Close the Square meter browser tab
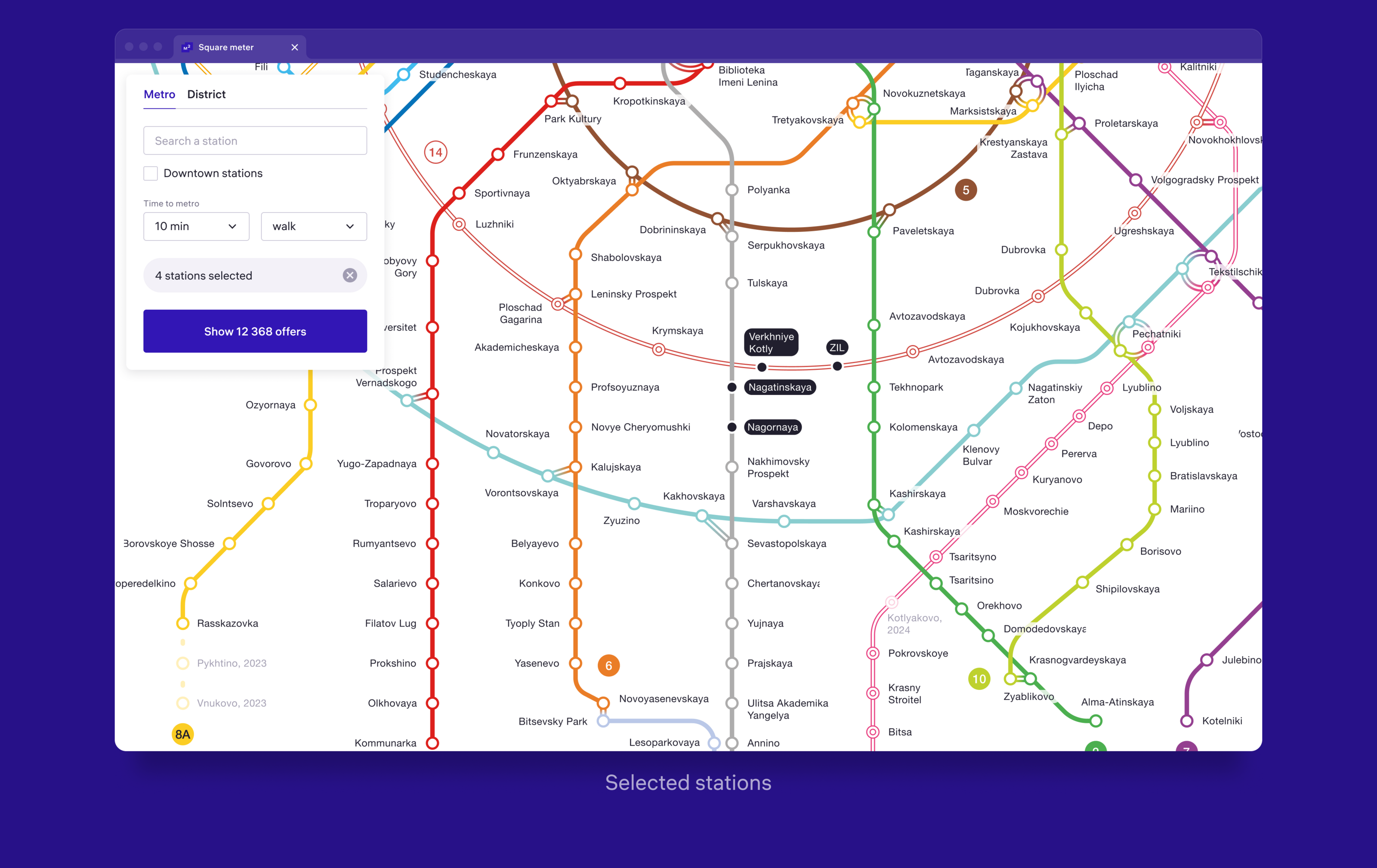This screenshot has width=1377, height=868. pyautogui.click(x=294, y=47)
